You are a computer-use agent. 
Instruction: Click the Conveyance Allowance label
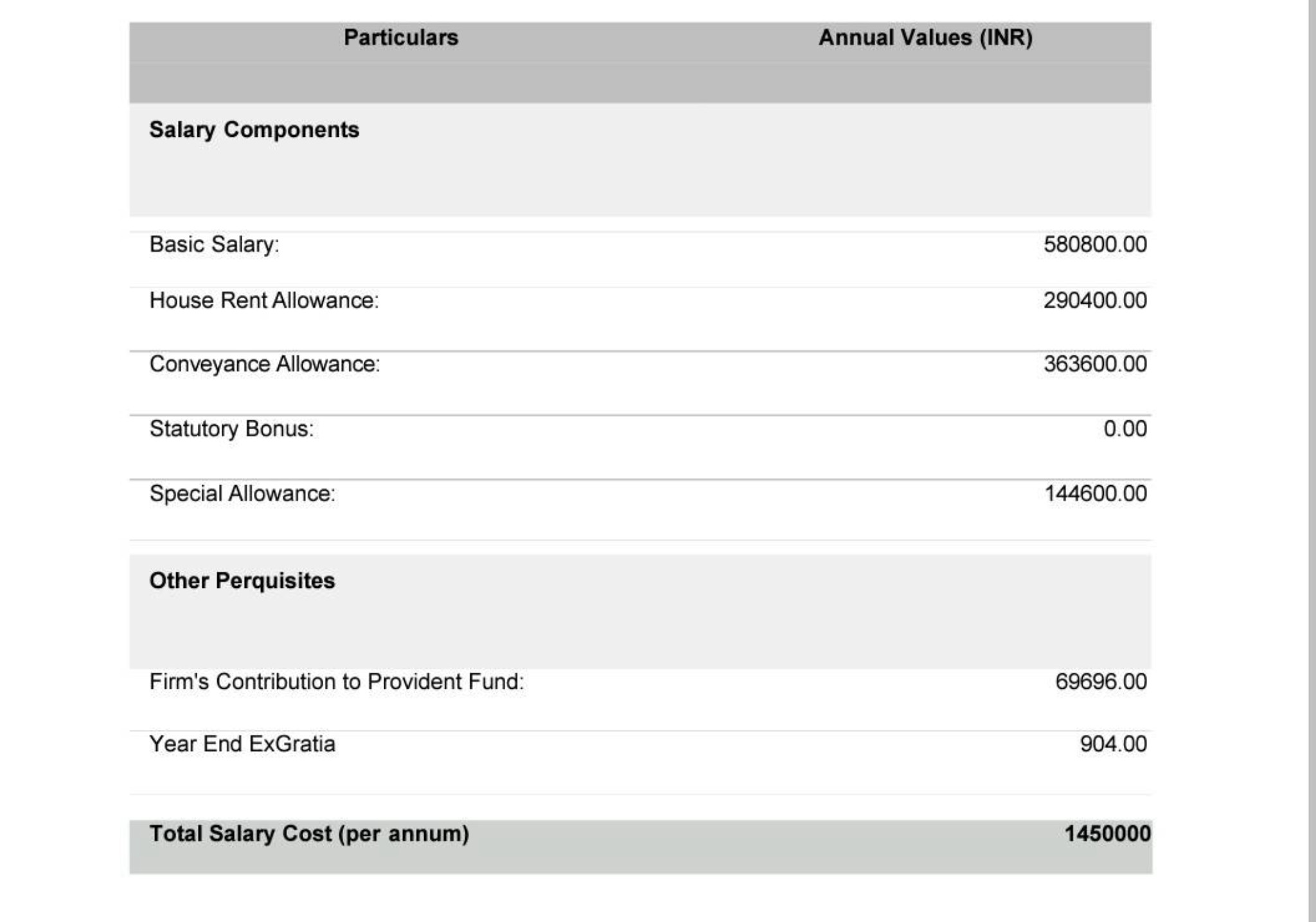[265, 364]
